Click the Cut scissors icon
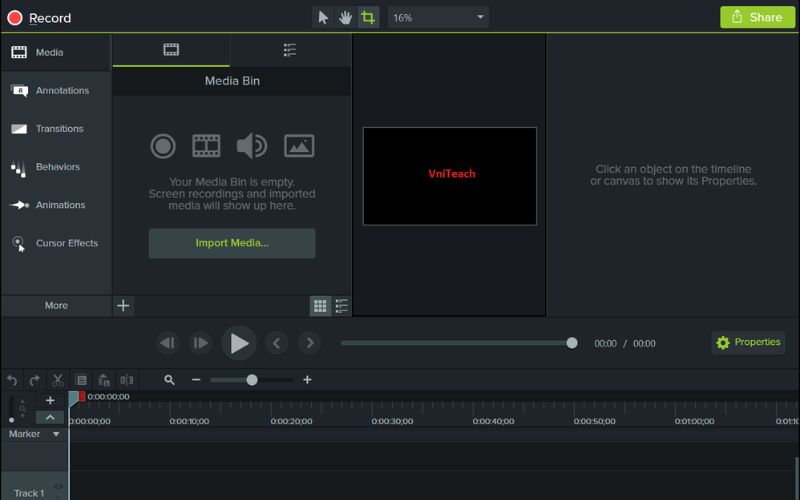Image resolution: width=800 pixels, height=500 pixels. click(58, 380)
